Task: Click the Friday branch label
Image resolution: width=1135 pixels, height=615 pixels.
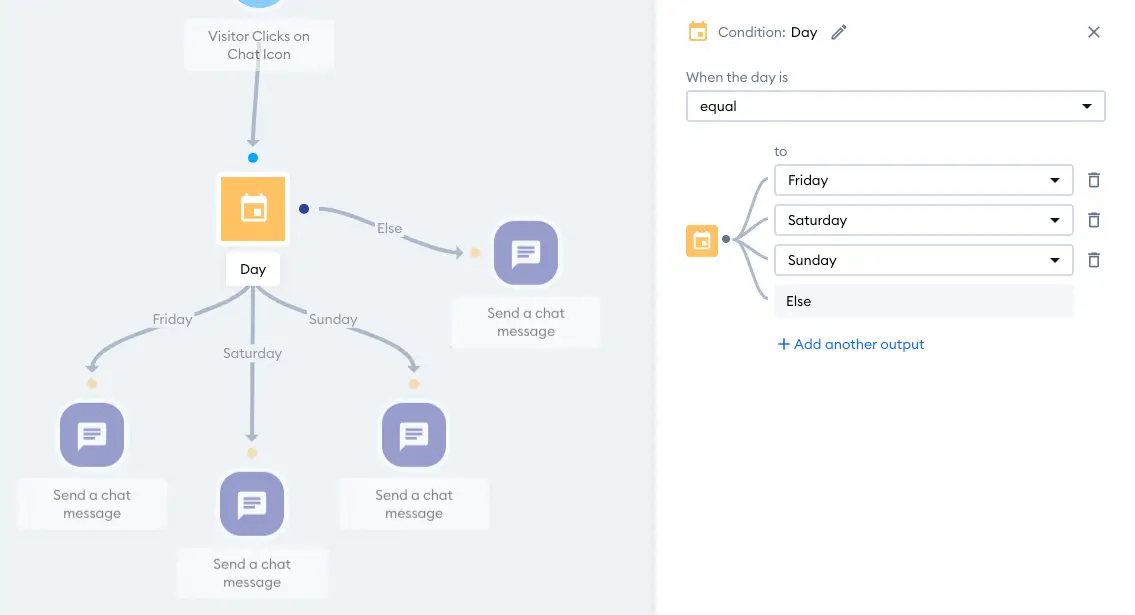Action: pos(172,319)
